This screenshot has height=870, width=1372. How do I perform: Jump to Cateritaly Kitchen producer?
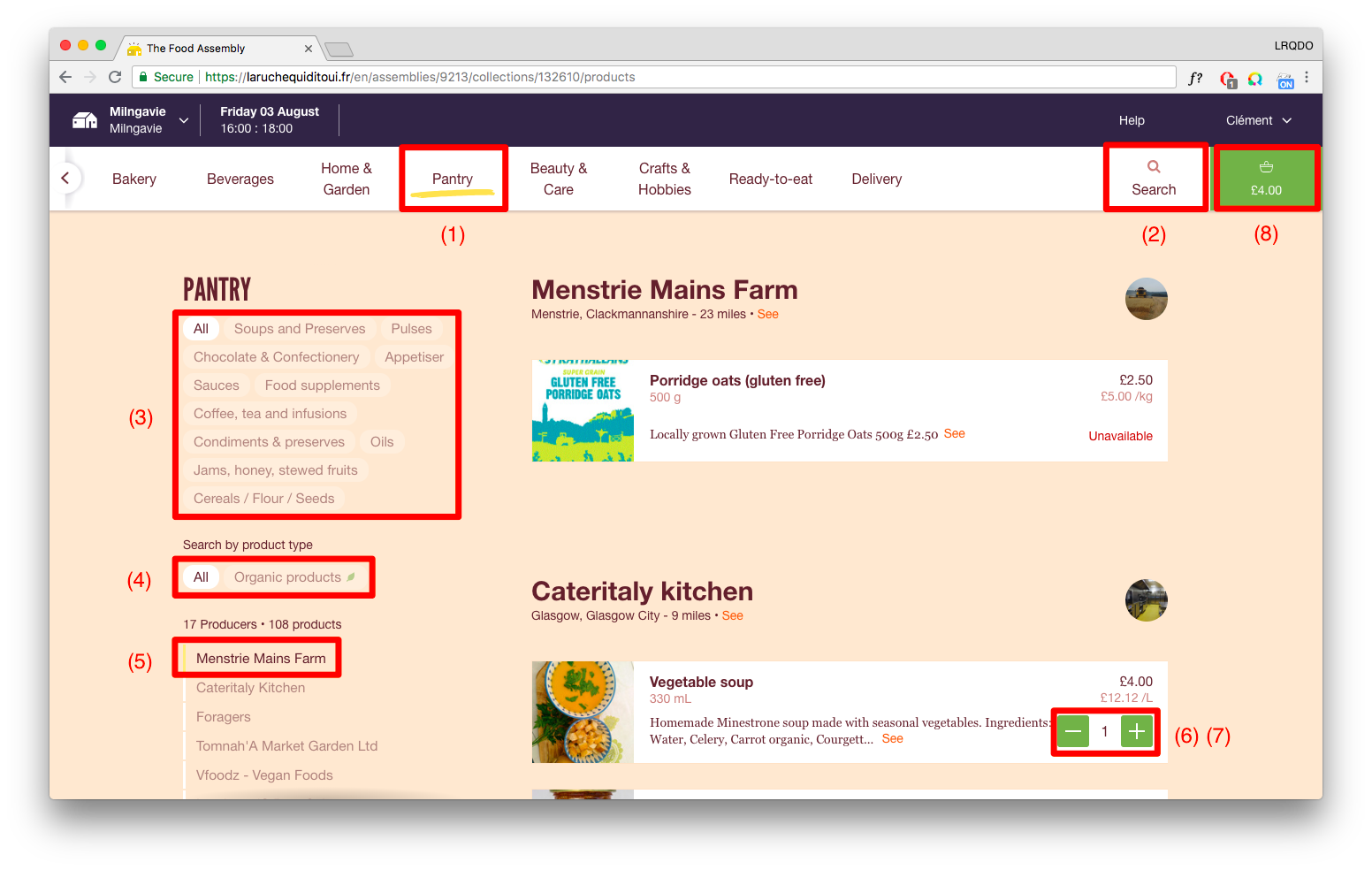tap(250, 688)
